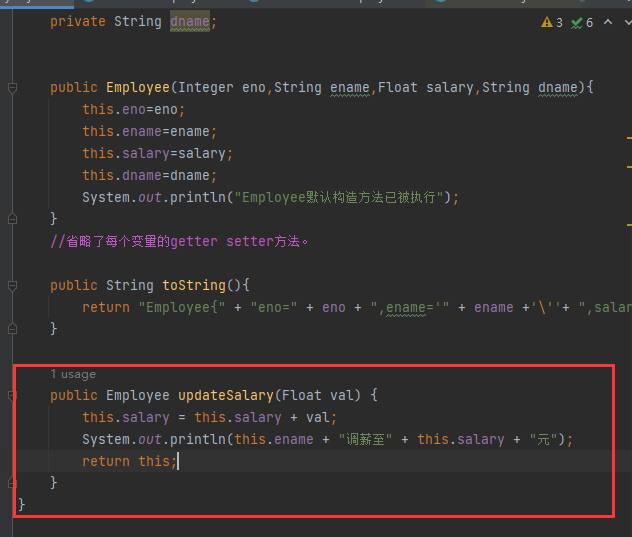Fold the updateSalary method from the gutter
Viewport: 632px width, 537px height.
[12, 395]
